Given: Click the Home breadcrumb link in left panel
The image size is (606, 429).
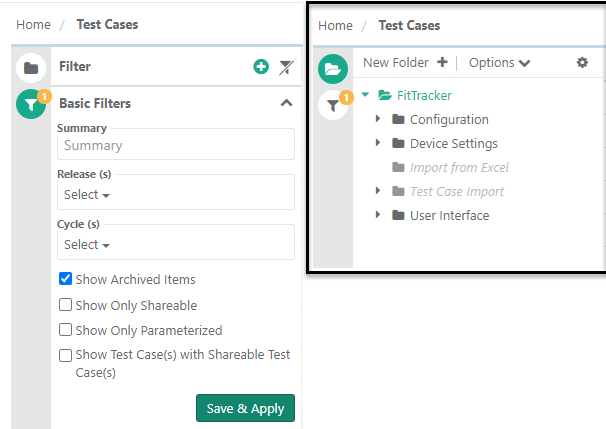Looking at the screenshot, I should [x=33, y=24].
